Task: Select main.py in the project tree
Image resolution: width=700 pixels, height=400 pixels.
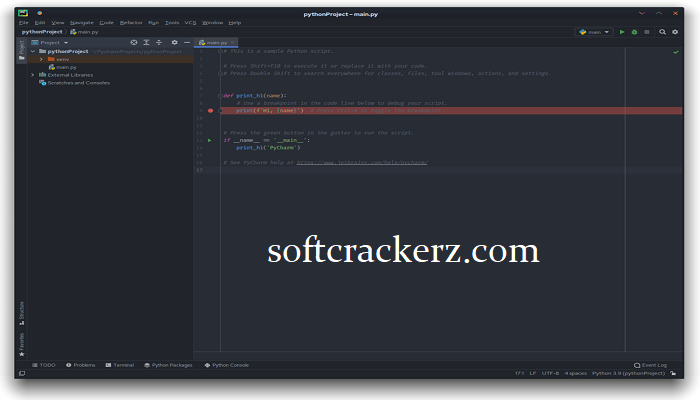Action: [x=62, y=67]
